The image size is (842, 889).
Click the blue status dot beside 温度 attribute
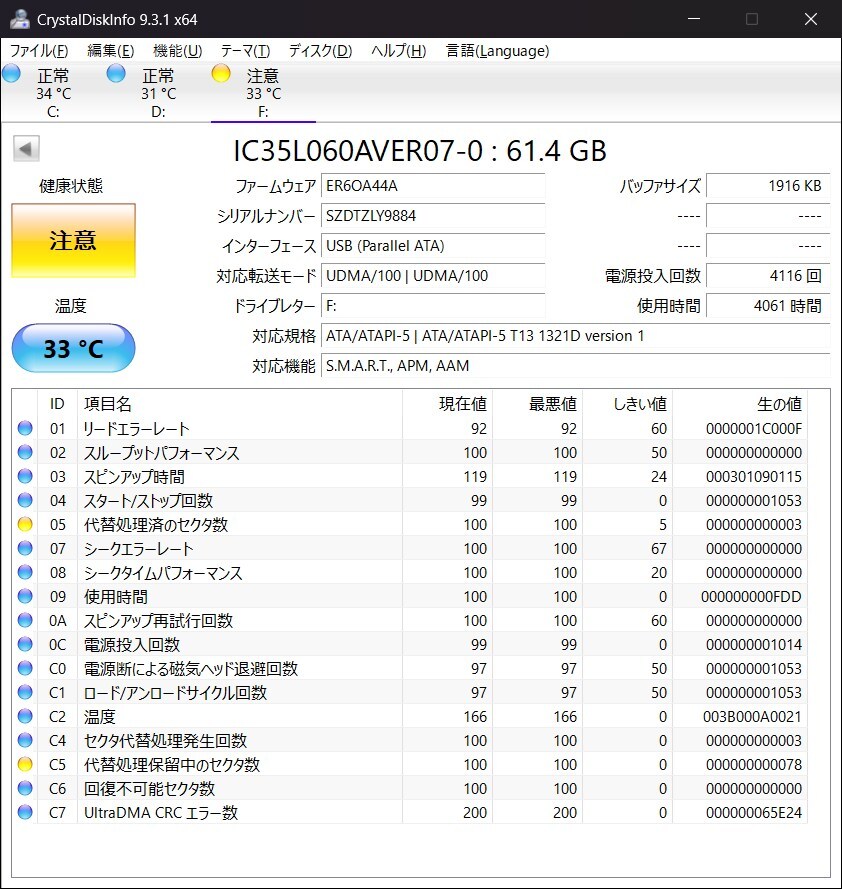pyautogui.click(x=24, y=716)
